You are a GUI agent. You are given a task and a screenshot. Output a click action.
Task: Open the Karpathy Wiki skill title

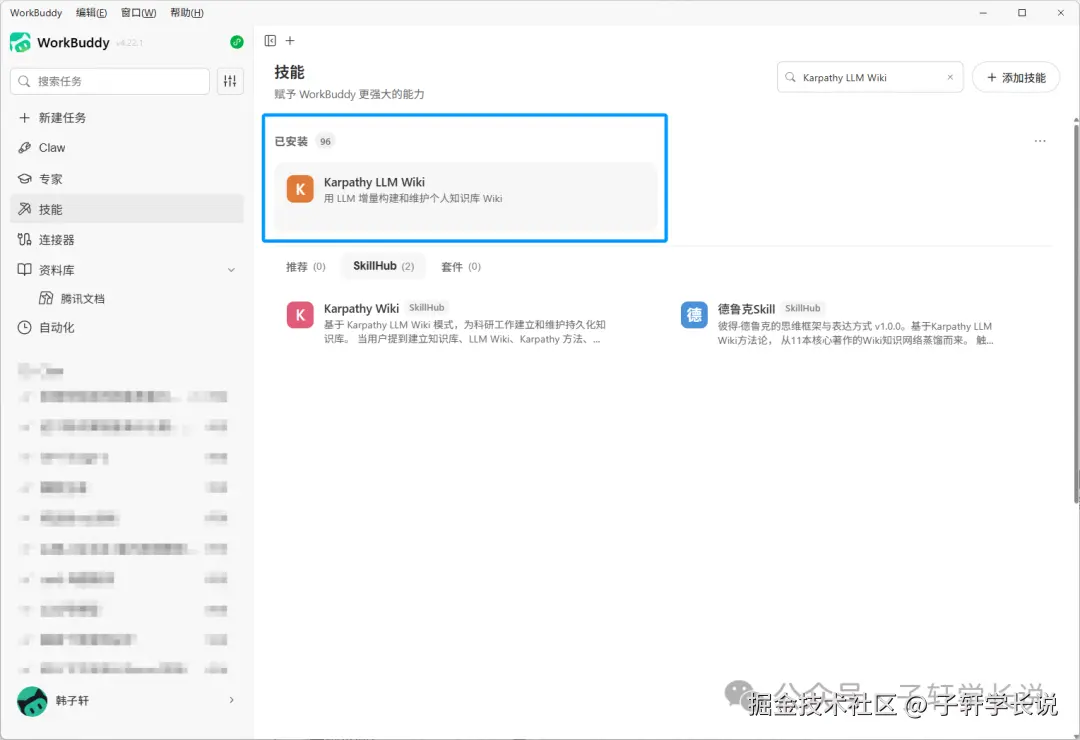tap(361, 309)
